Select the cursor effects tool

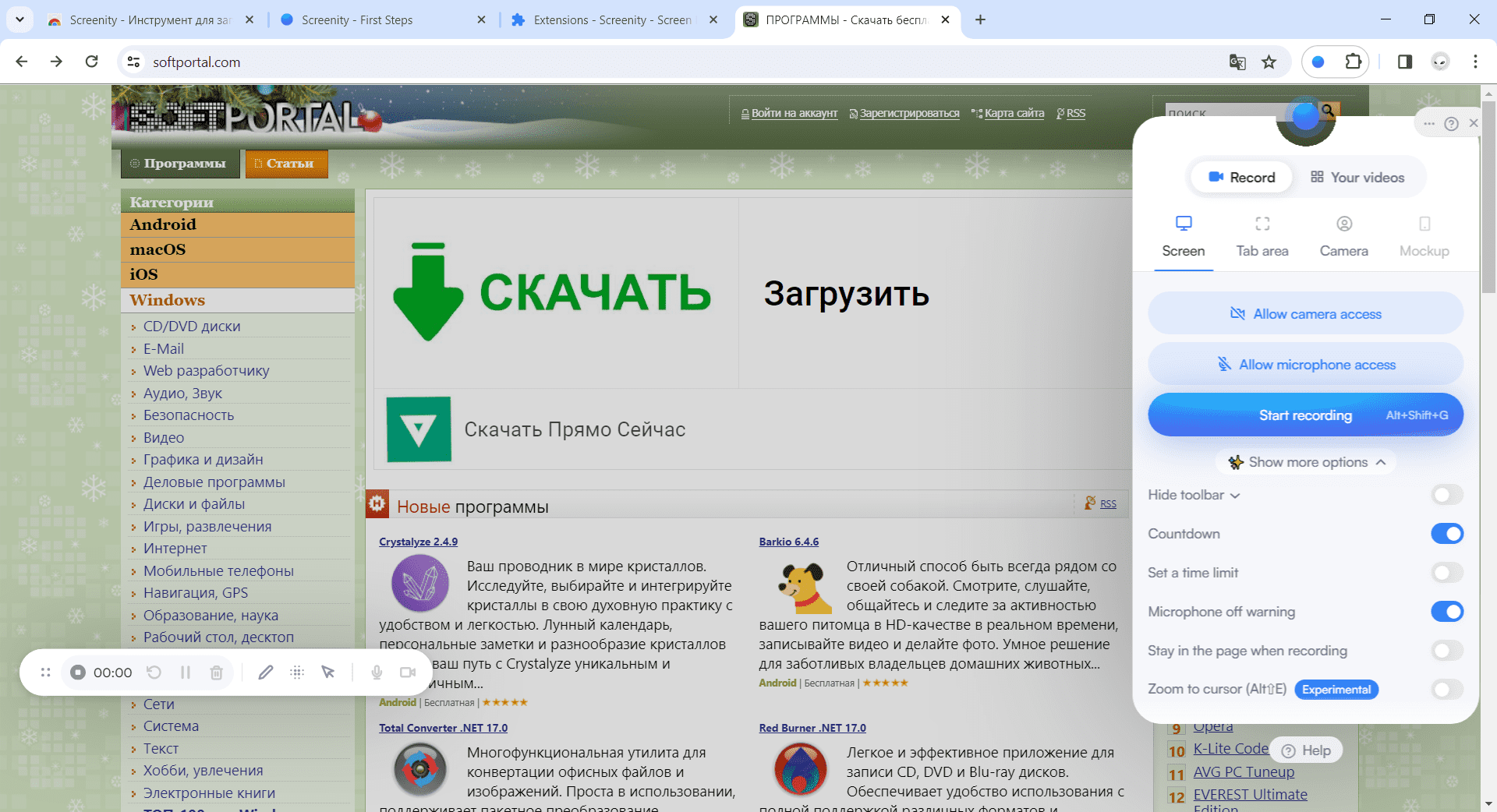(x=328, y=672)
